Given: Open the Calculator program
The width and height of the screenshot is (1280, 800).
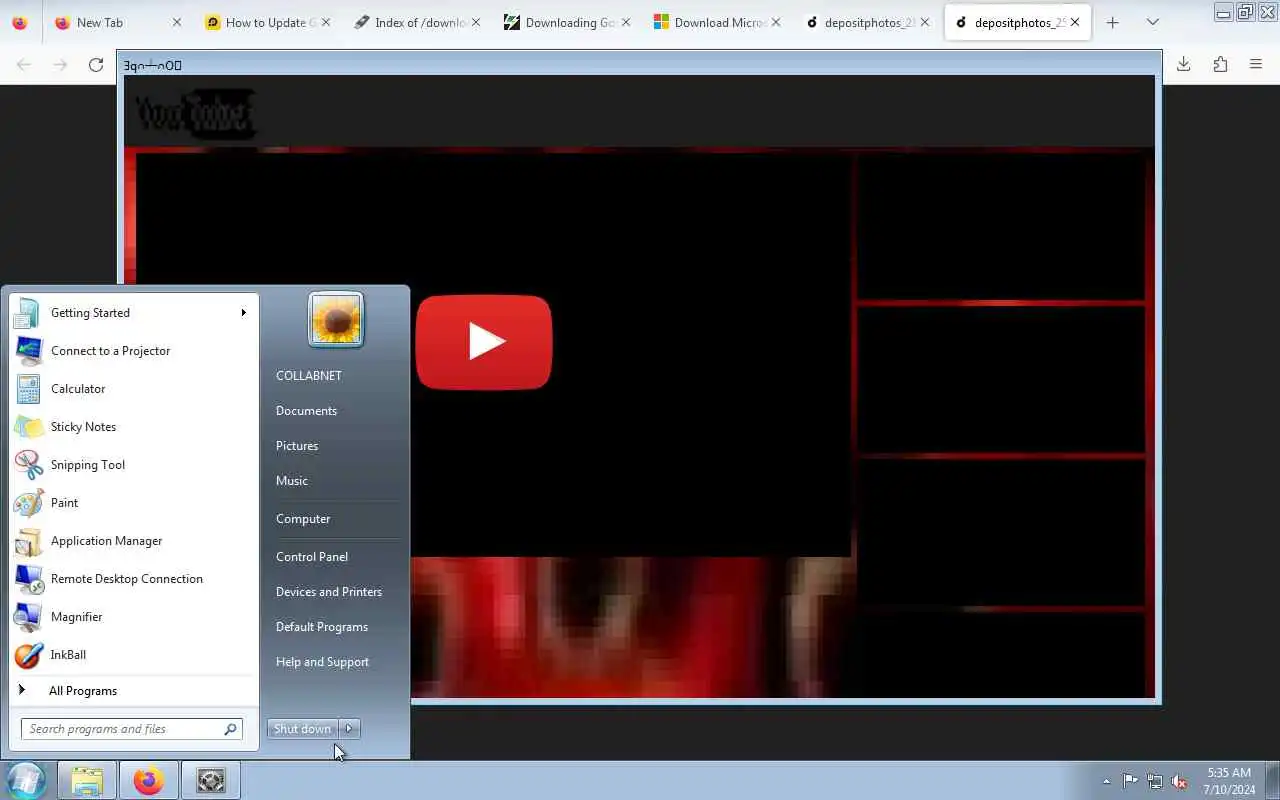Looking at the screenshot, I should click(133, 389).
